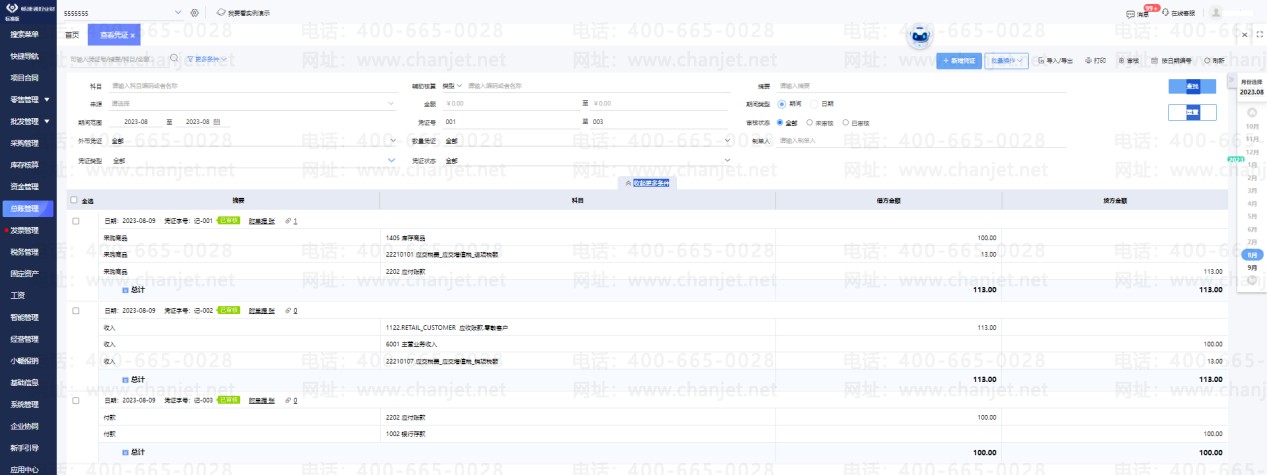This screenshot has width=1267, height=475.
Task: Select 9月 in the month selector
Action: (x=1252, y=268)
